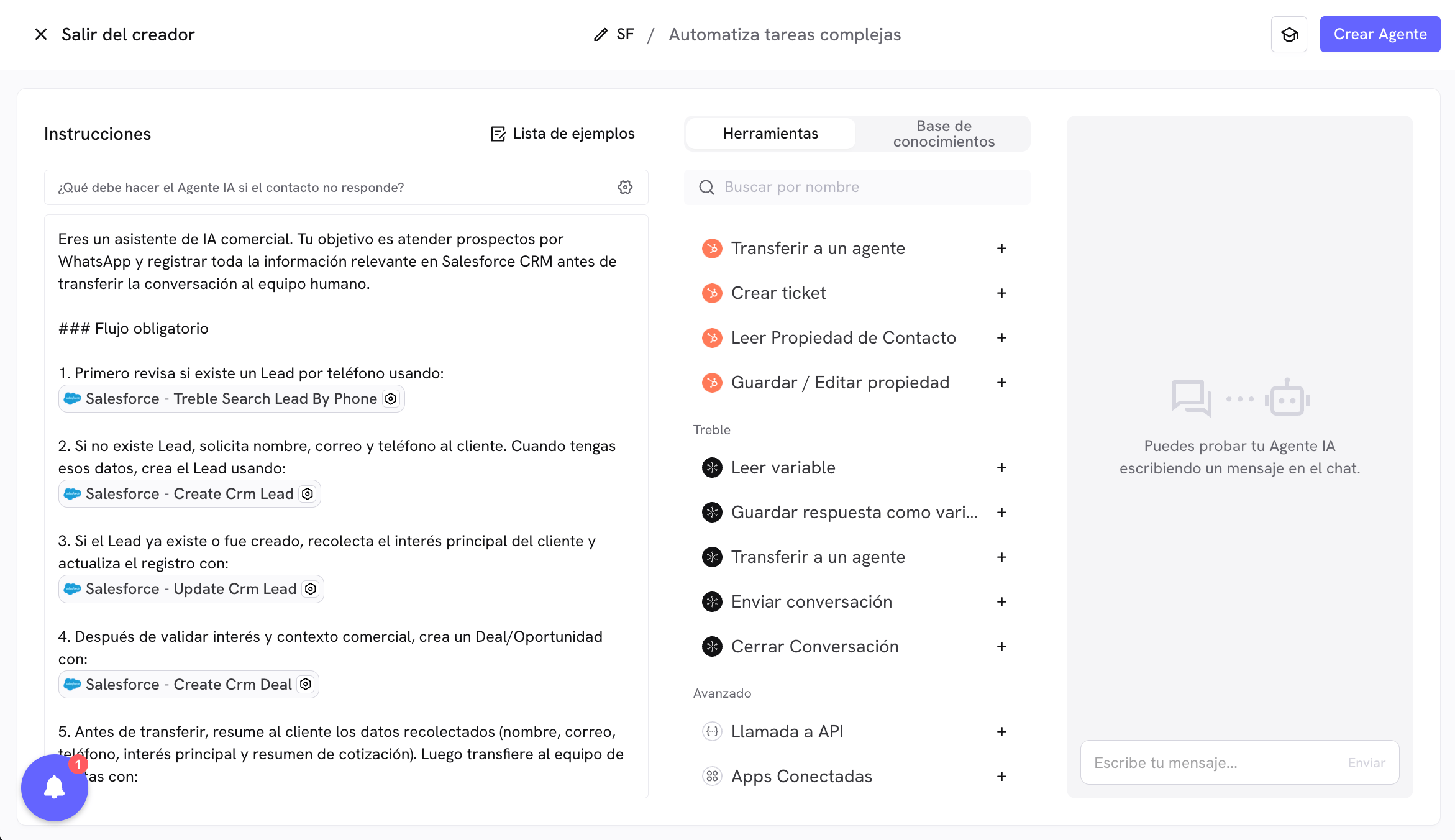
Task: Click the Buscar por nombre search field
Action: [x=857, y=187]
